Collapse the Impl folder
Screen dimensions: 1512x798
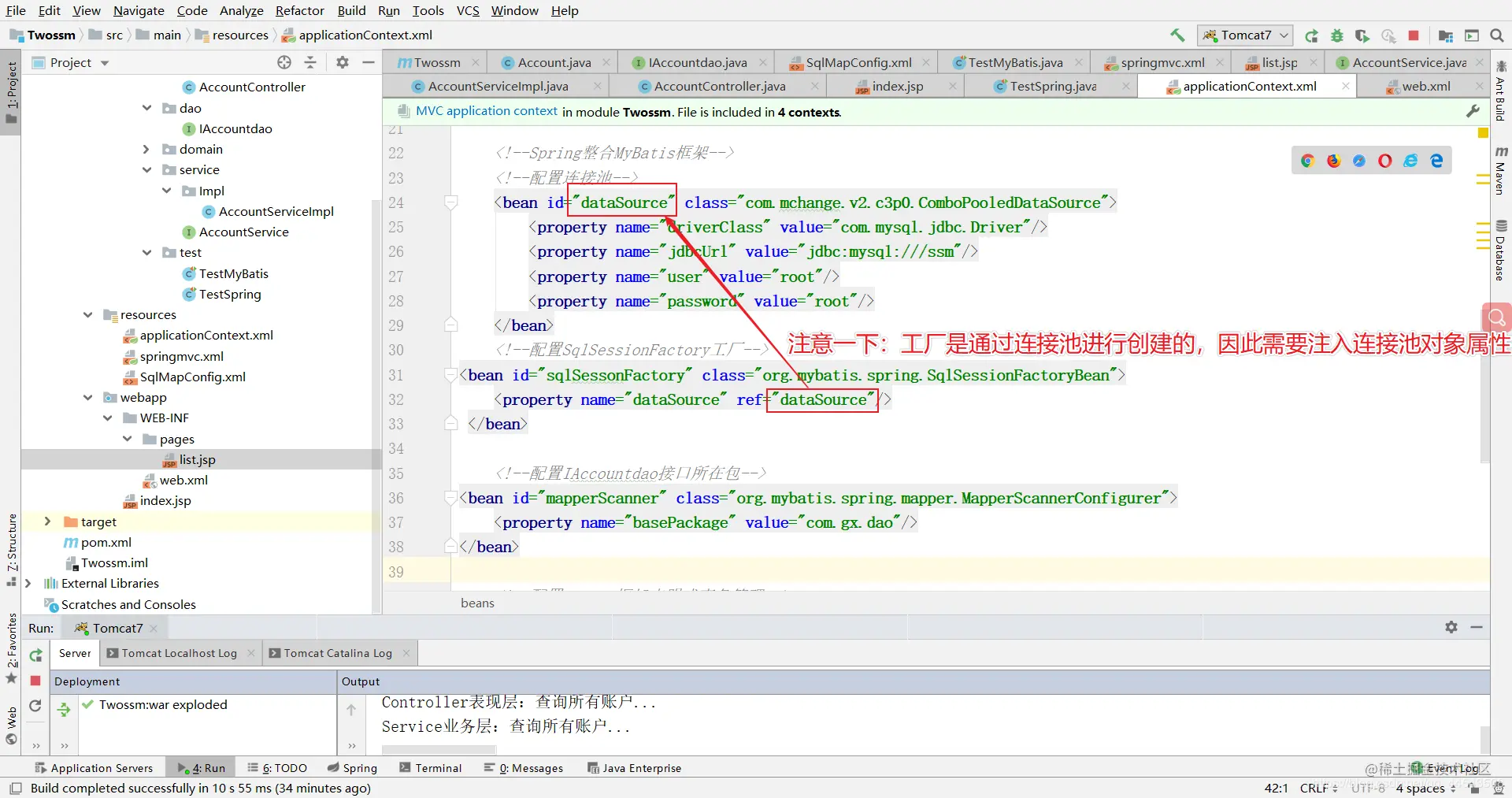click(166, 191)
